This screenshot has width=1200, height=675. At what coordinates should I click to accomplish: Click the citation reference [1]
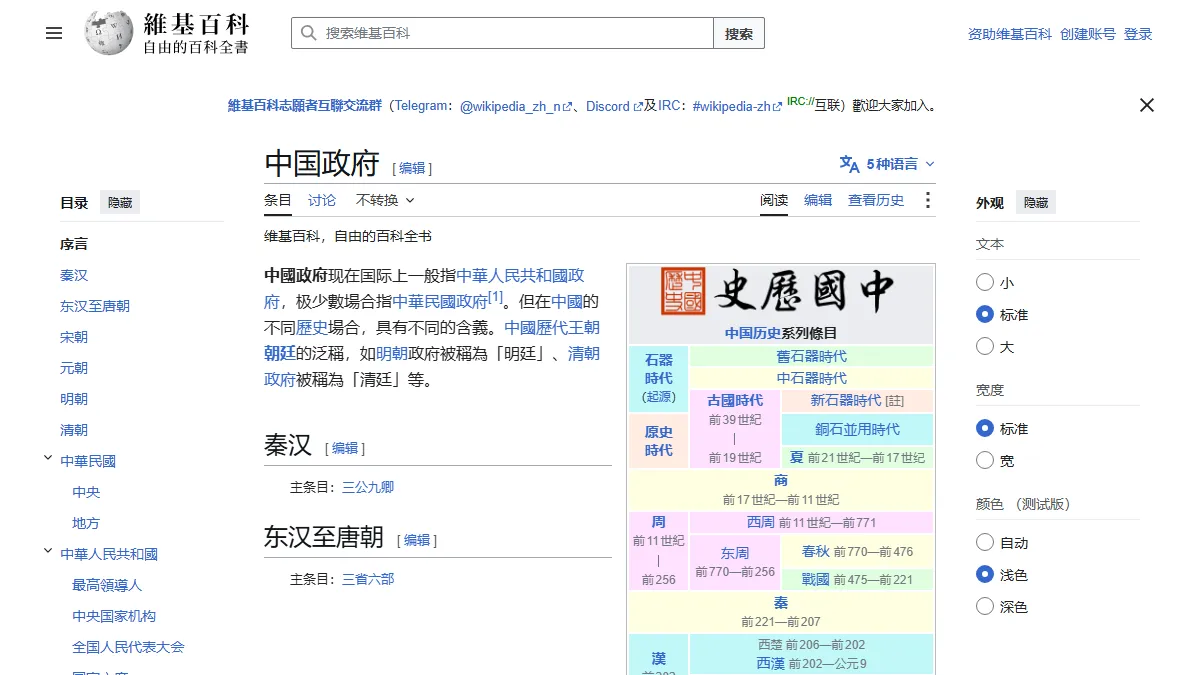pos(495,297)
